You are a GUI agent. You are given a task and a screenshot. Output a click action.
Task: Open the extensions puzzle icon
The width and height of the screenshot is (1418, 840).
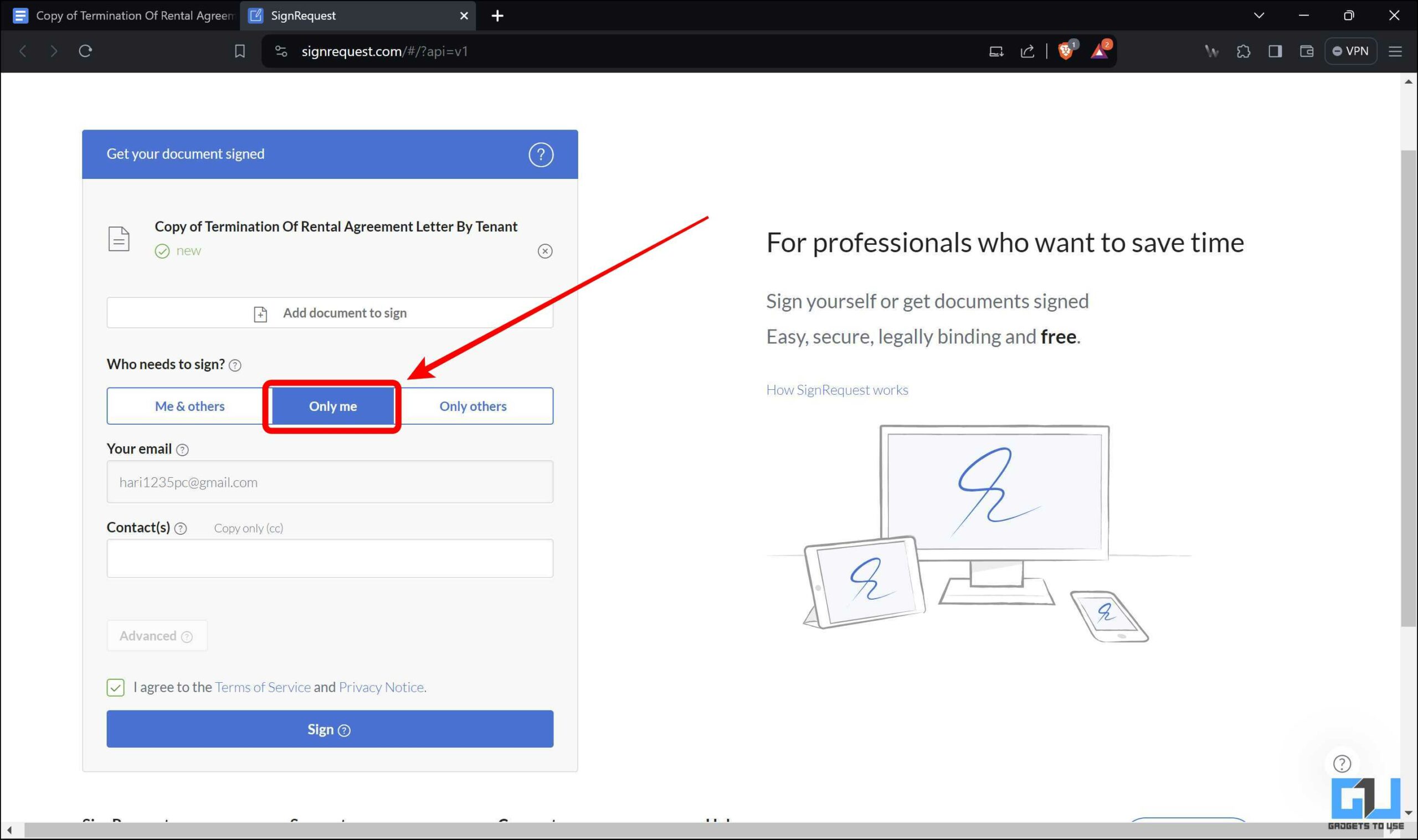[x=1243, y=51]
